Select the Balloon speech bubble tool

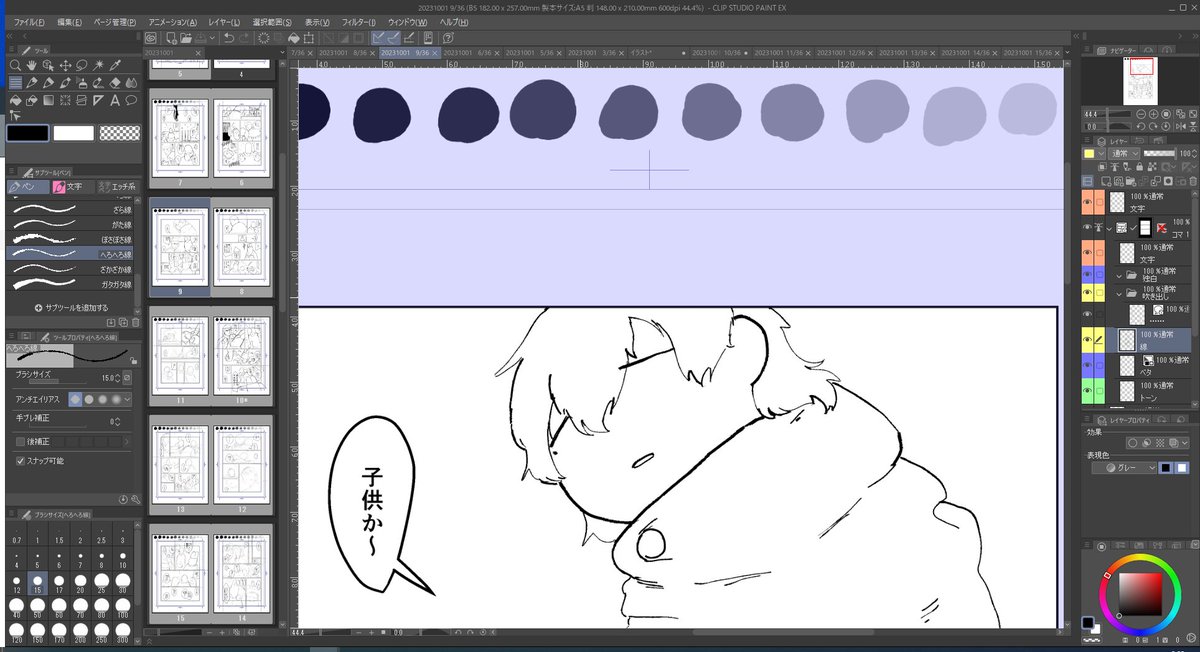[131, 100]
